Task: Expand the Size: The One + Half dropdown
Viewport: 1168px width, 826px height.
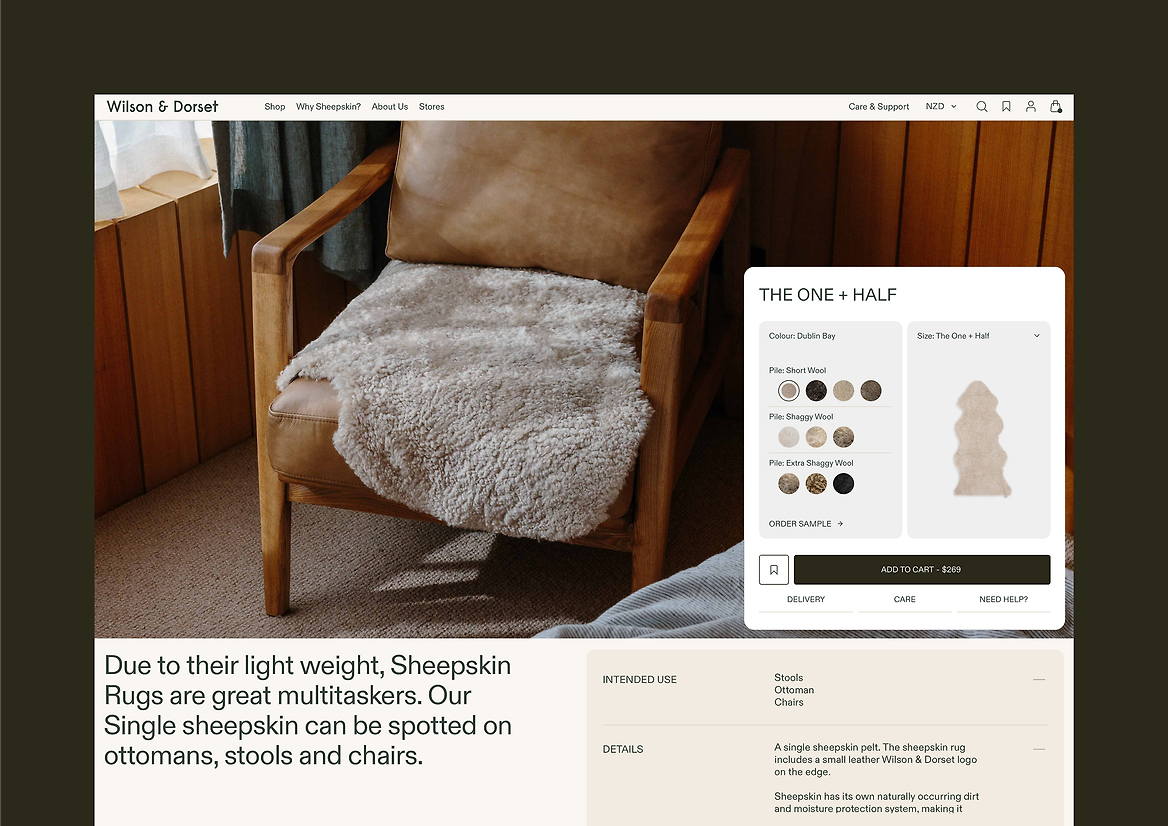Action: (x=979, y=336)
